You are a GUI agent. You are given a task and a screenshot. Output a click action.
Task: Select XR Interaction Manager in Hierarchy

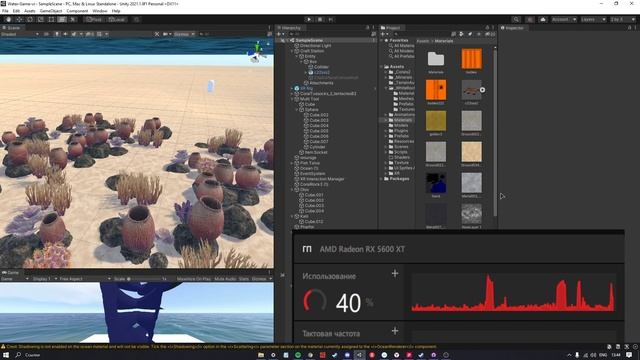(x=322, y=179)
